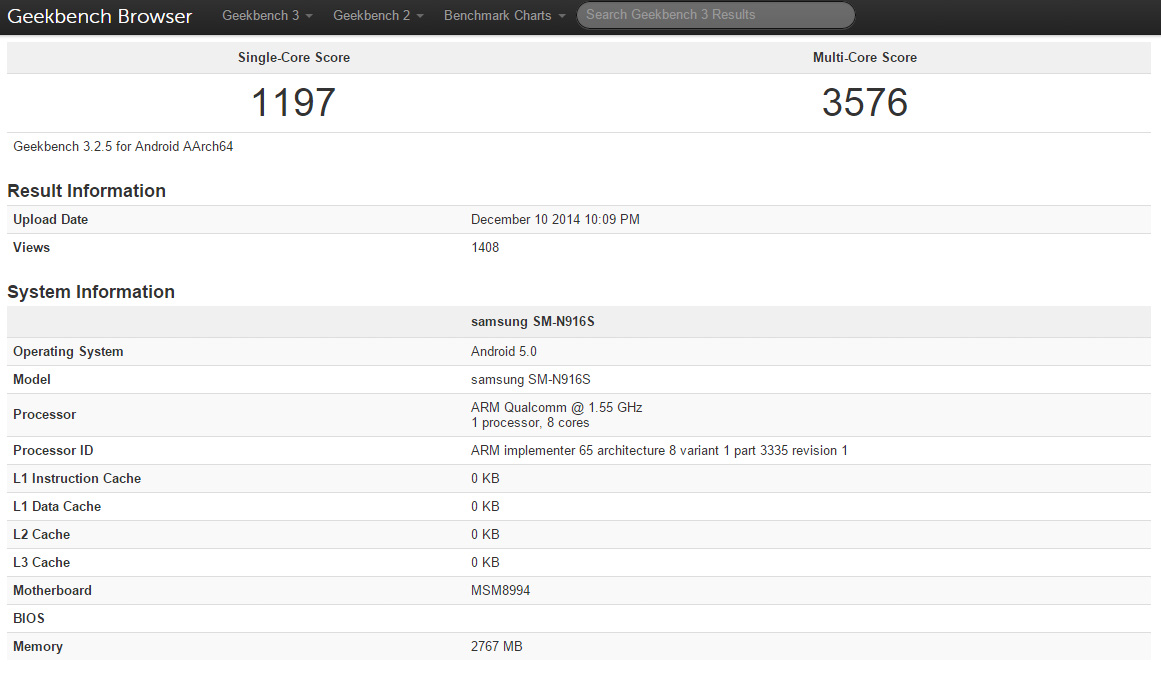
Task: Select the views count 1408
Action: (x=485, y=248)
